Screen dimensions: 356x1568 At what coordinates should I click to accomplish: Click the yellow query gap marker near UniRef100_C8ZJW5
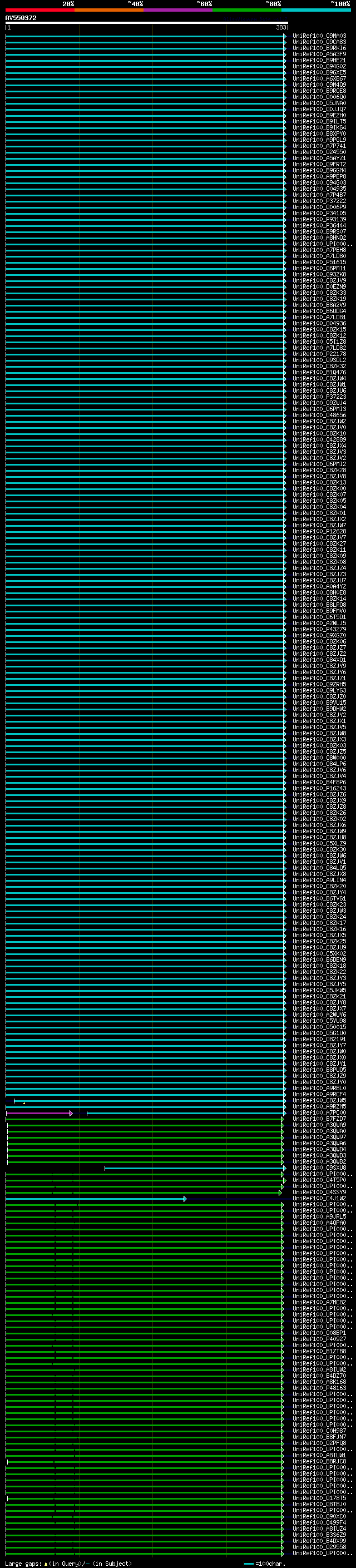[x=24, y=1102]
